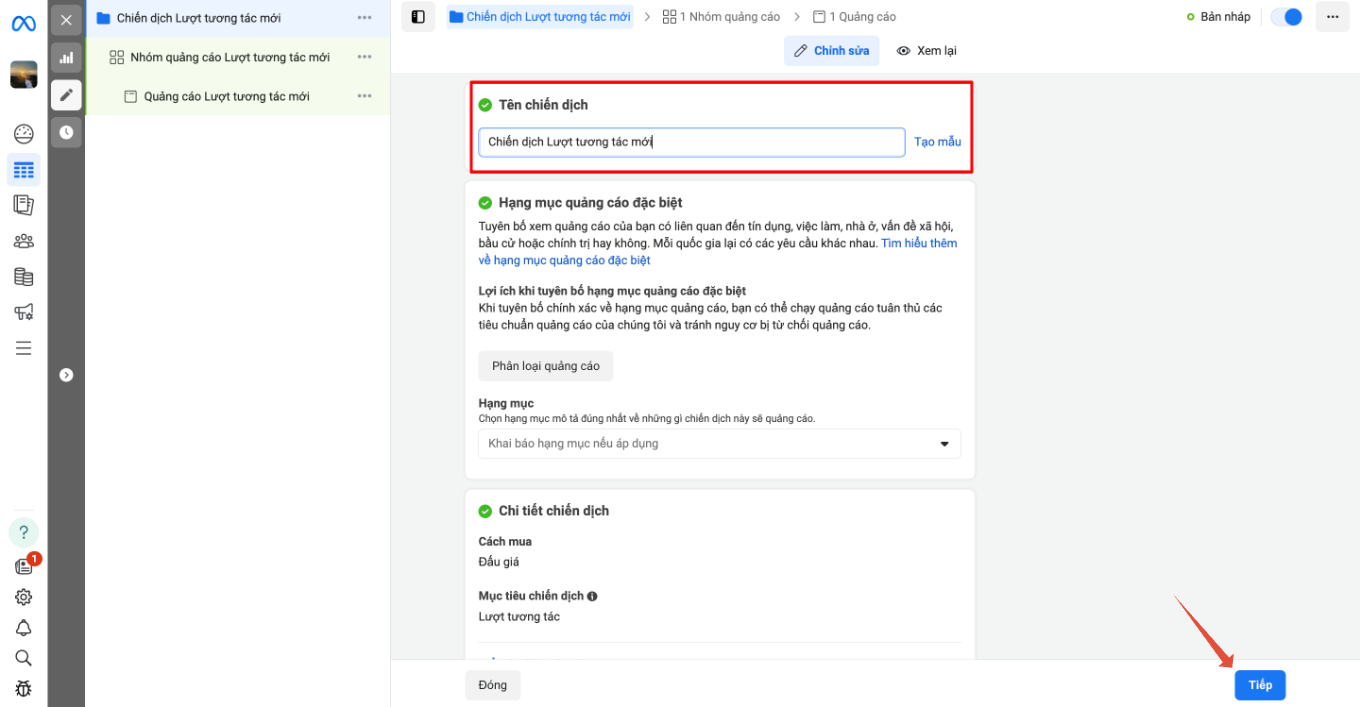Viewport: 1360px width, 707px height.
Task: Open the clock history icon
Action: [x=66, y=132]
